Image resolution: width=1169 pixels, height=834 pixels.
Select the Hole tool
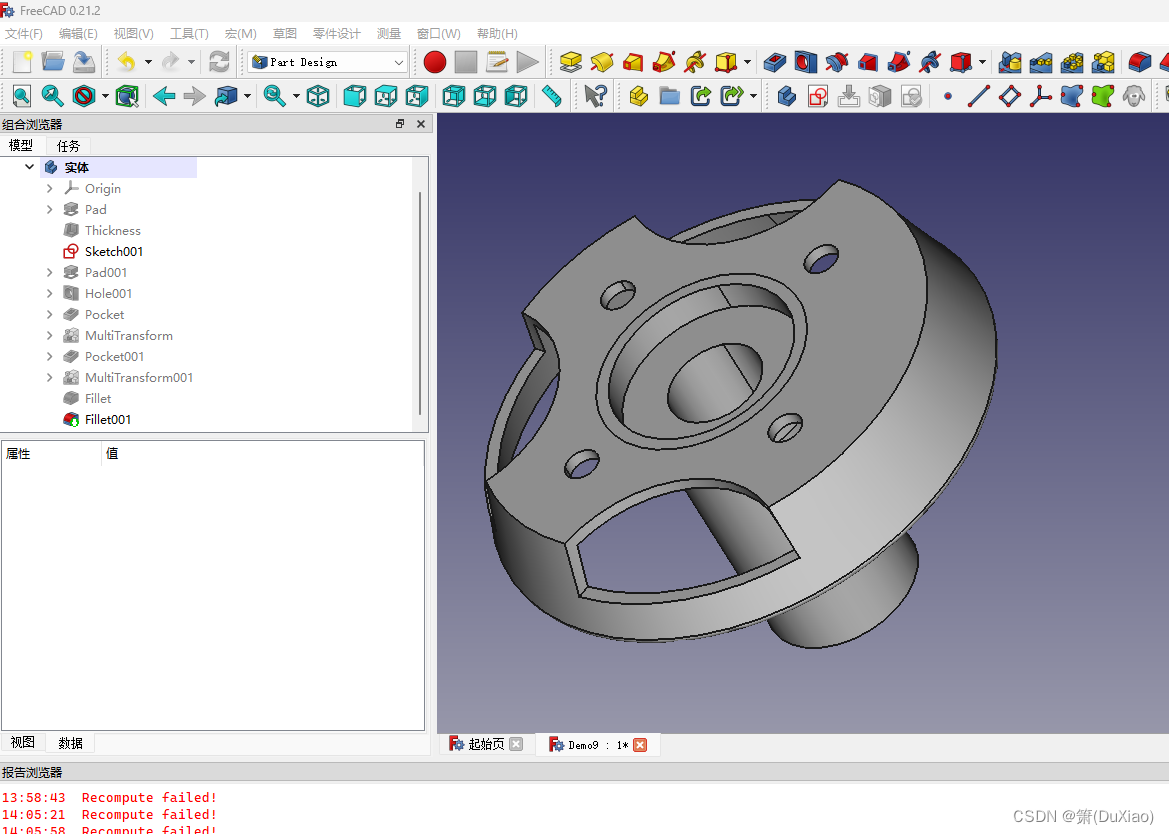click(x=805, y=62)
